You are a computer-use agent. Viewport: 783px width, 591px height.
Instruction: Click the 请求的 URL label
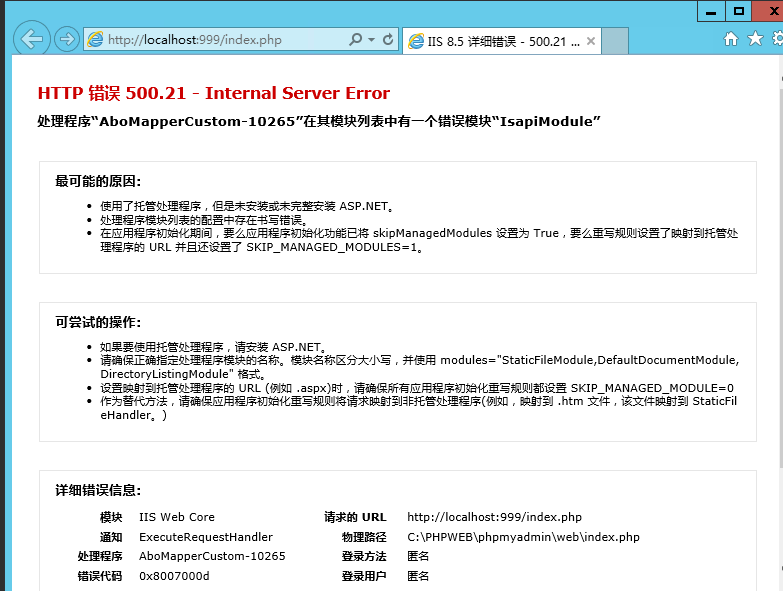click(x=355, y=517)
